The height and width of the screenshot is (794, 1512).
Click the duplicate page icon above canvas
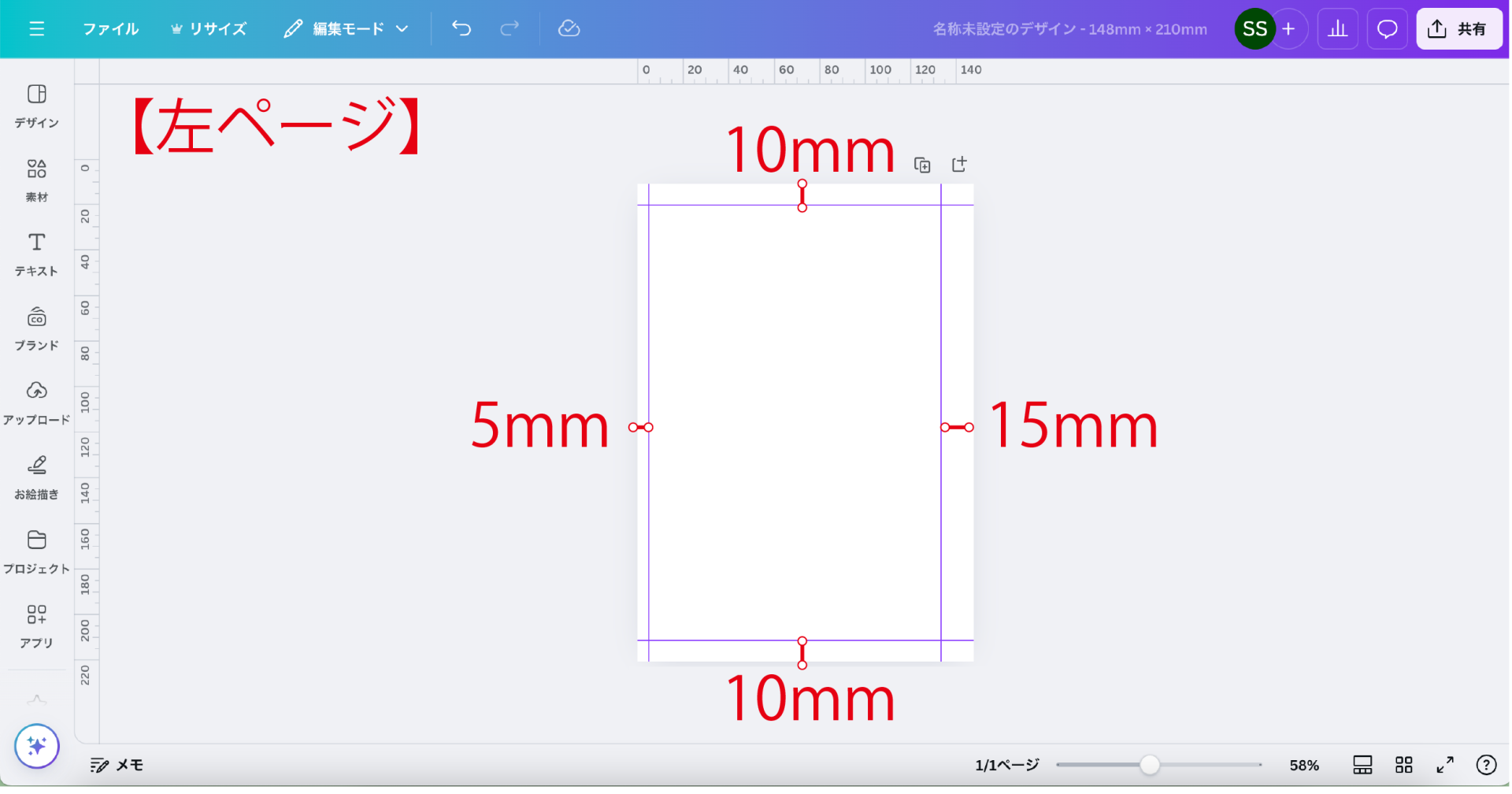pos(922,165)
